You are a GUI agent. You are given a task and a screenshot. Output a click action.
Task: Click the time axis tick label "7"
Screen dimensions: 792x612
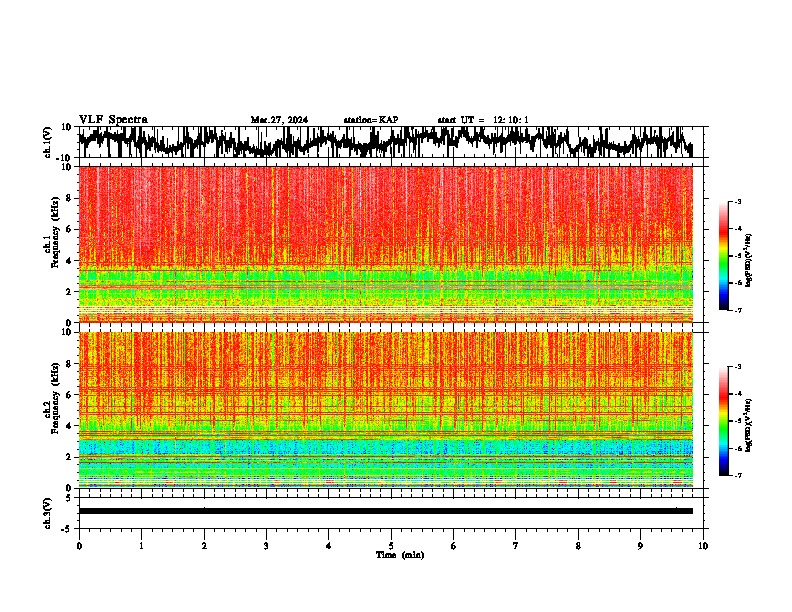coord(516,546)
